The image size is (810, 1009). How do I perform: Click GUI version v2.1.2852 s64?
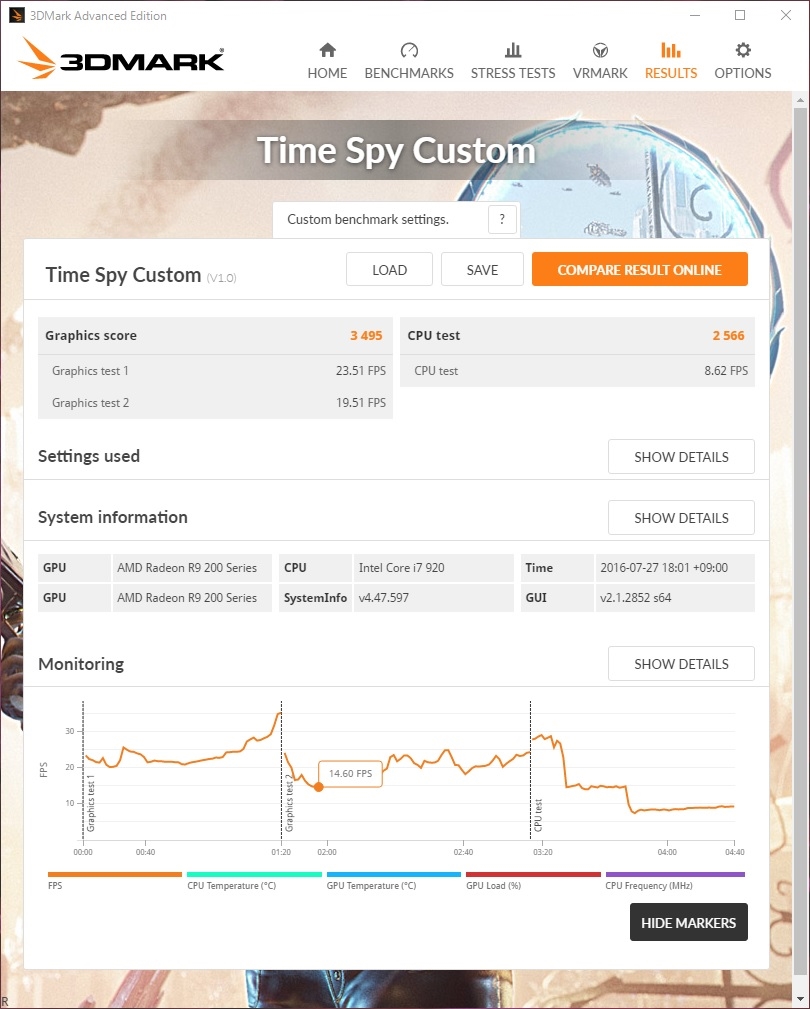tap(636, 598)
